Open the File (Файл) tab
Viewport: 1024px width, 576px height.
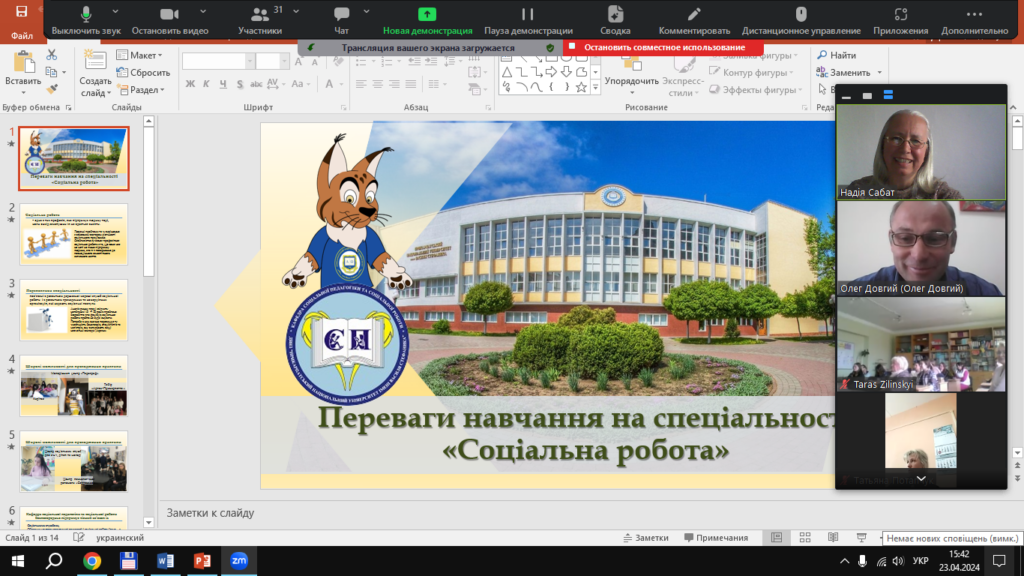tap(21, 35)
